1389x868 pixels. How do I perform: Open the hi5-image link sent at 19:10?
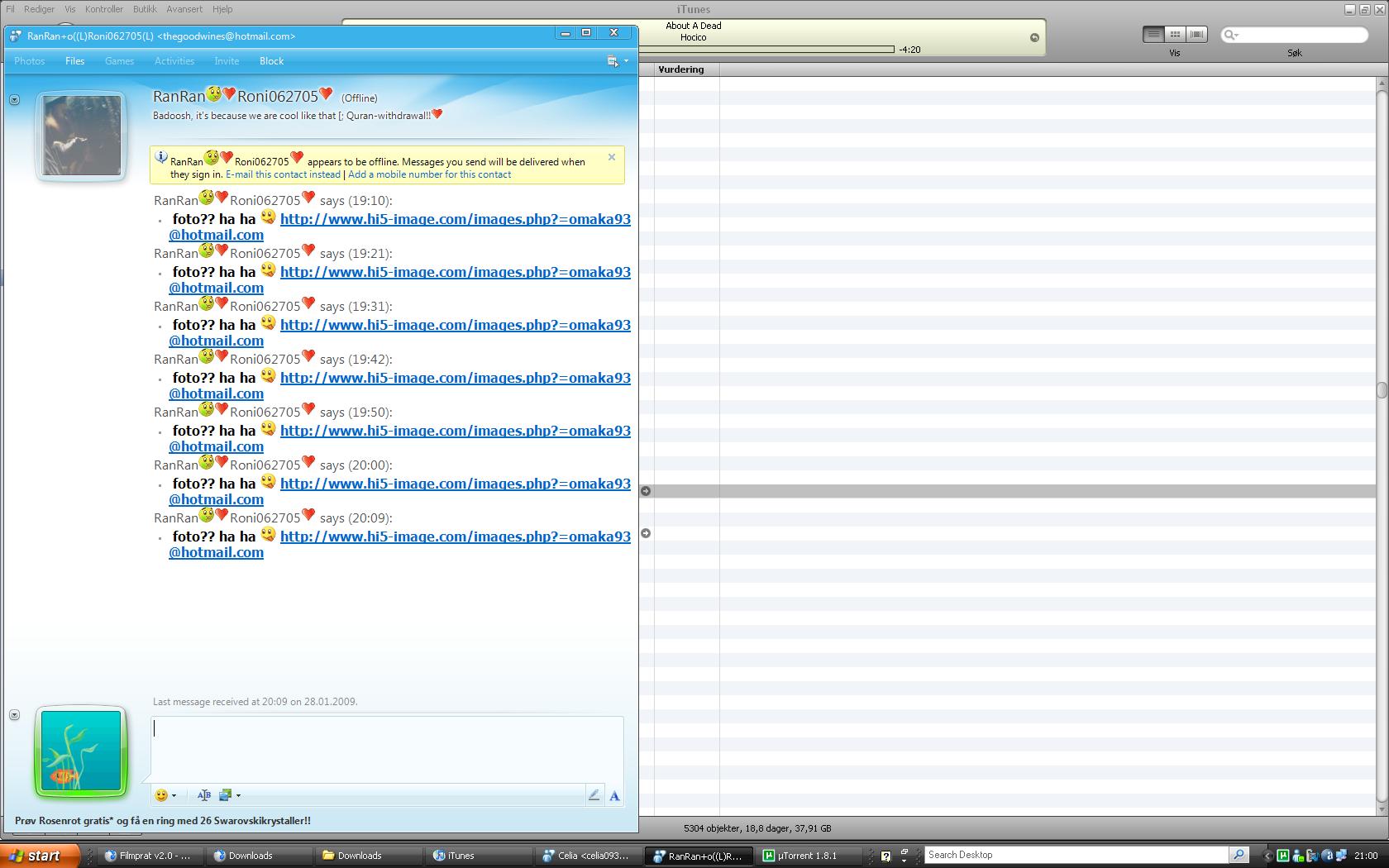[456, 219]
